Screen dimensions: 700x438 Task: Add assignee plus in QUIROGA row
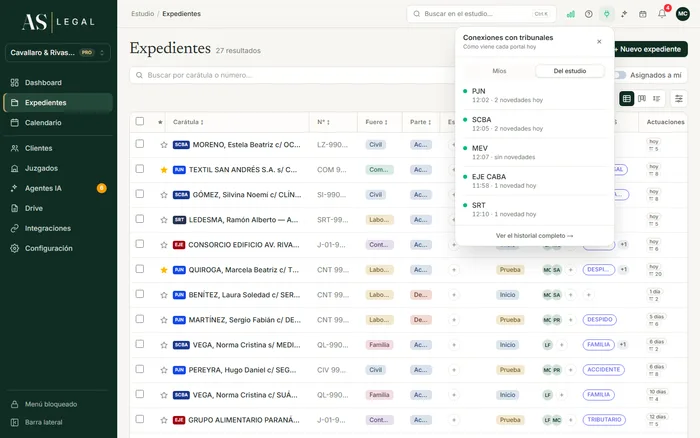pyautogui.click(x=570, y=270)
